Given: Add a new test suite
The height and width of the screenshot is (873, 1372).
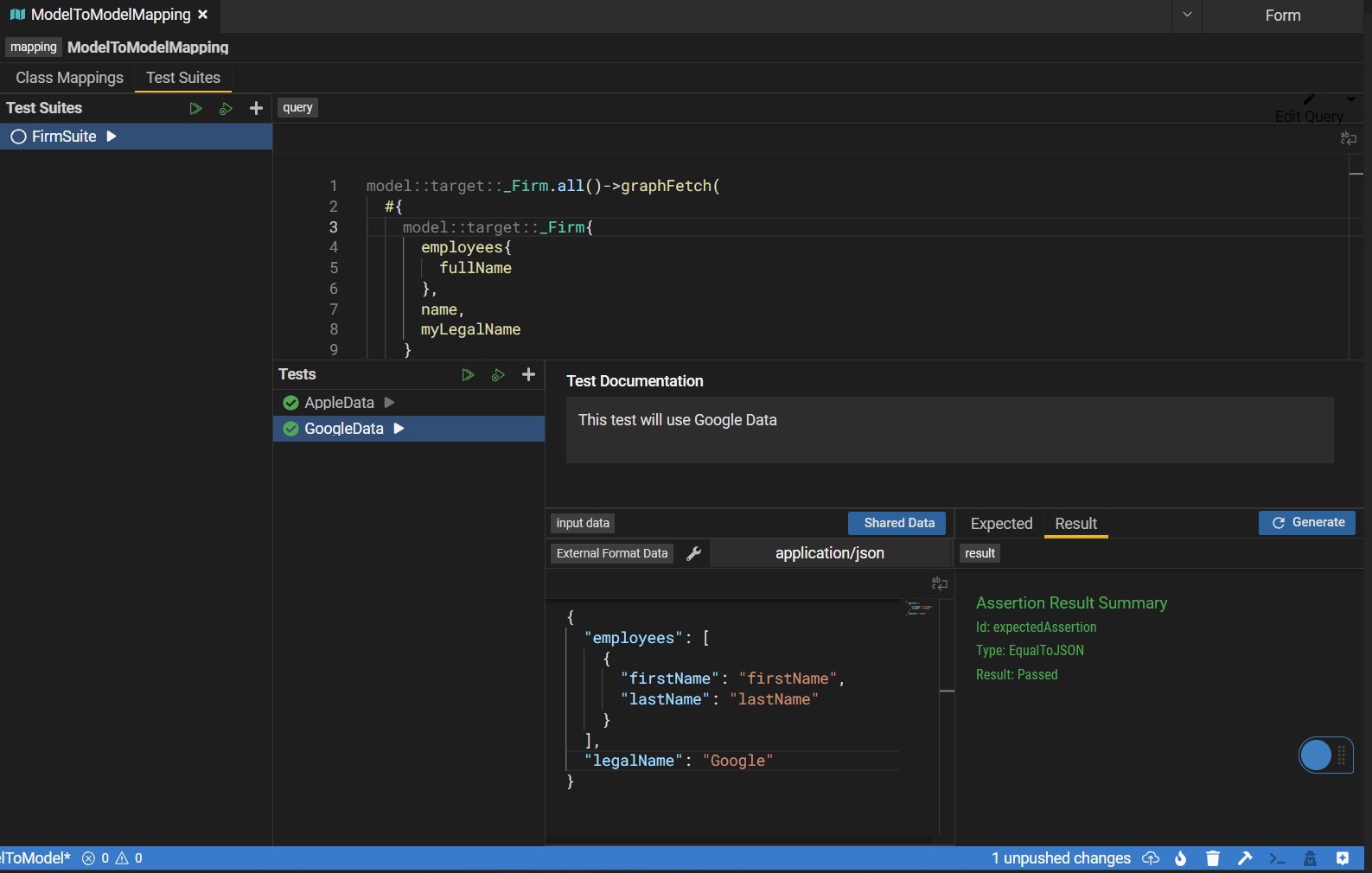Looking at the screenshot, I should (x=256, y=108).
